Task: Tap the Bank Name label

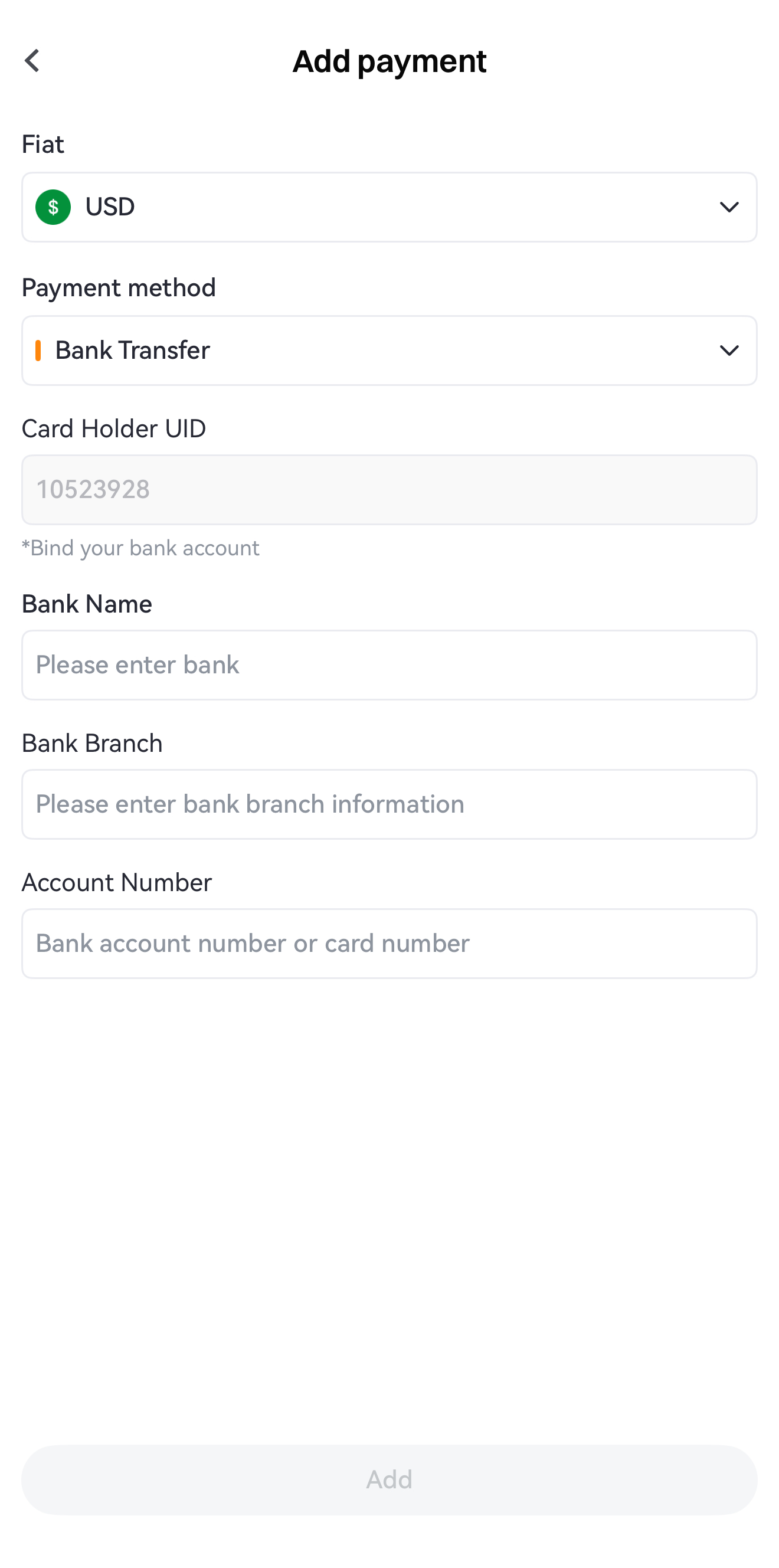Action: (87, 604)
